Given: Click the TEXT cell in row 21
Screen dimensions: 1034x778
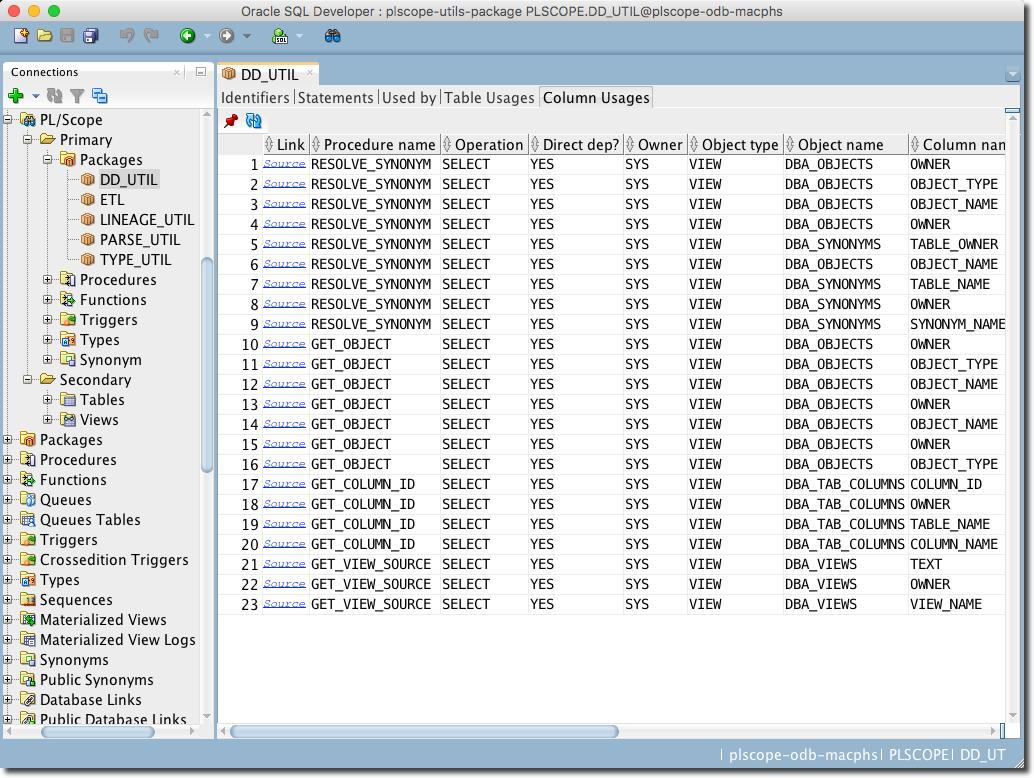Looking at the screenshot, I should tap(958, 564).
